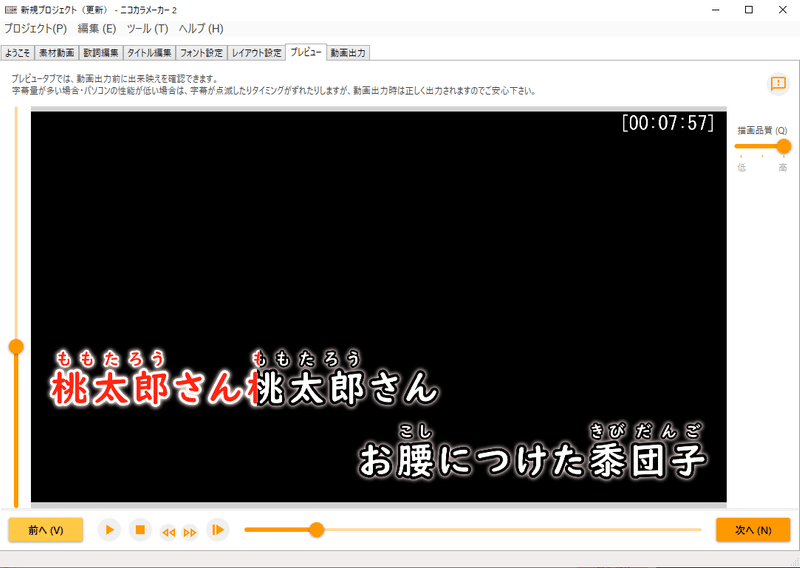Screen dimensions: 800x568
Task: Open the ツール (T) menu
Action: click(x=147, y=29)
